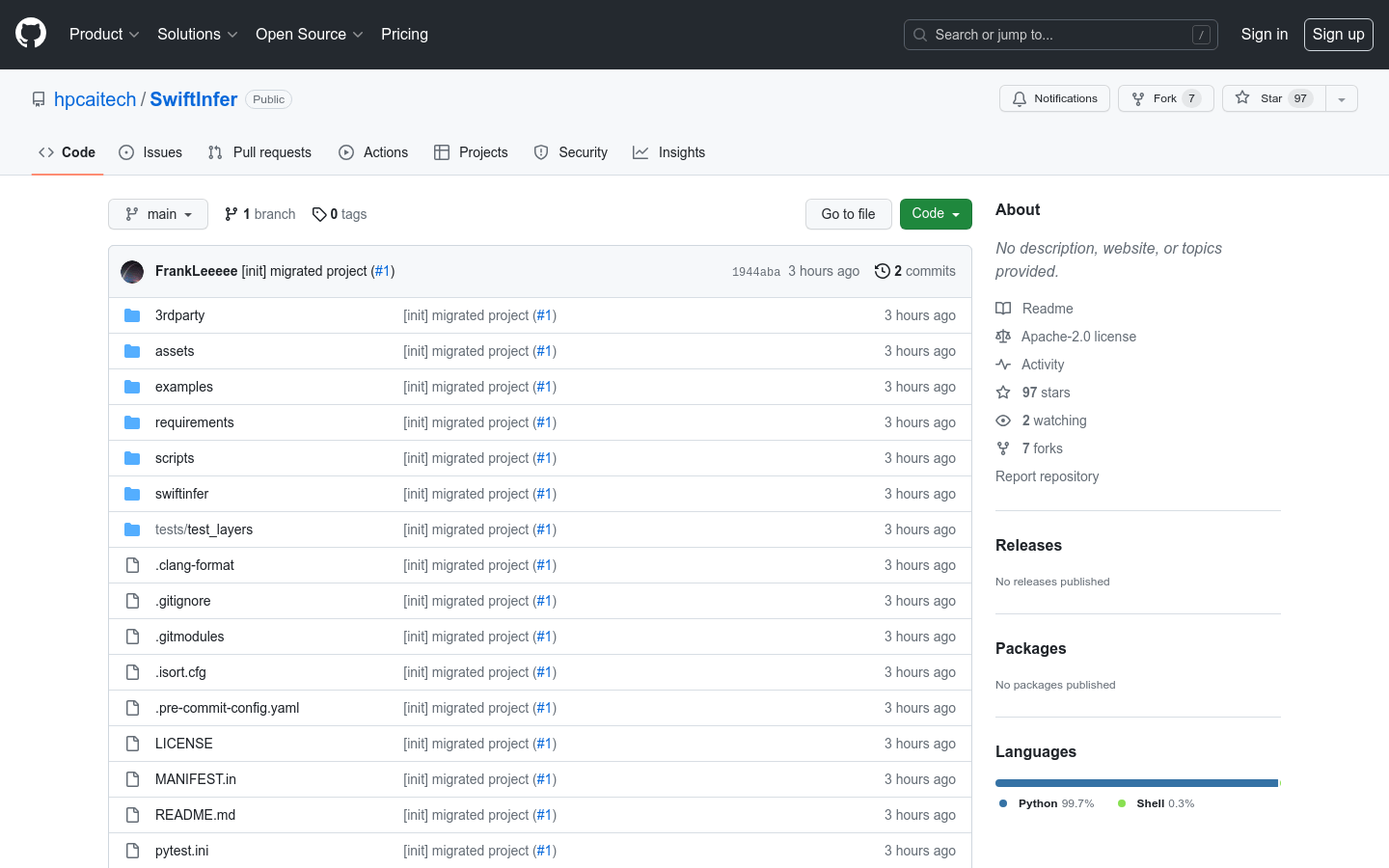Viewport: 1389px width, 868px height.
Task: Click the Python language bar segment
Action: click(x=1136, y=783)
